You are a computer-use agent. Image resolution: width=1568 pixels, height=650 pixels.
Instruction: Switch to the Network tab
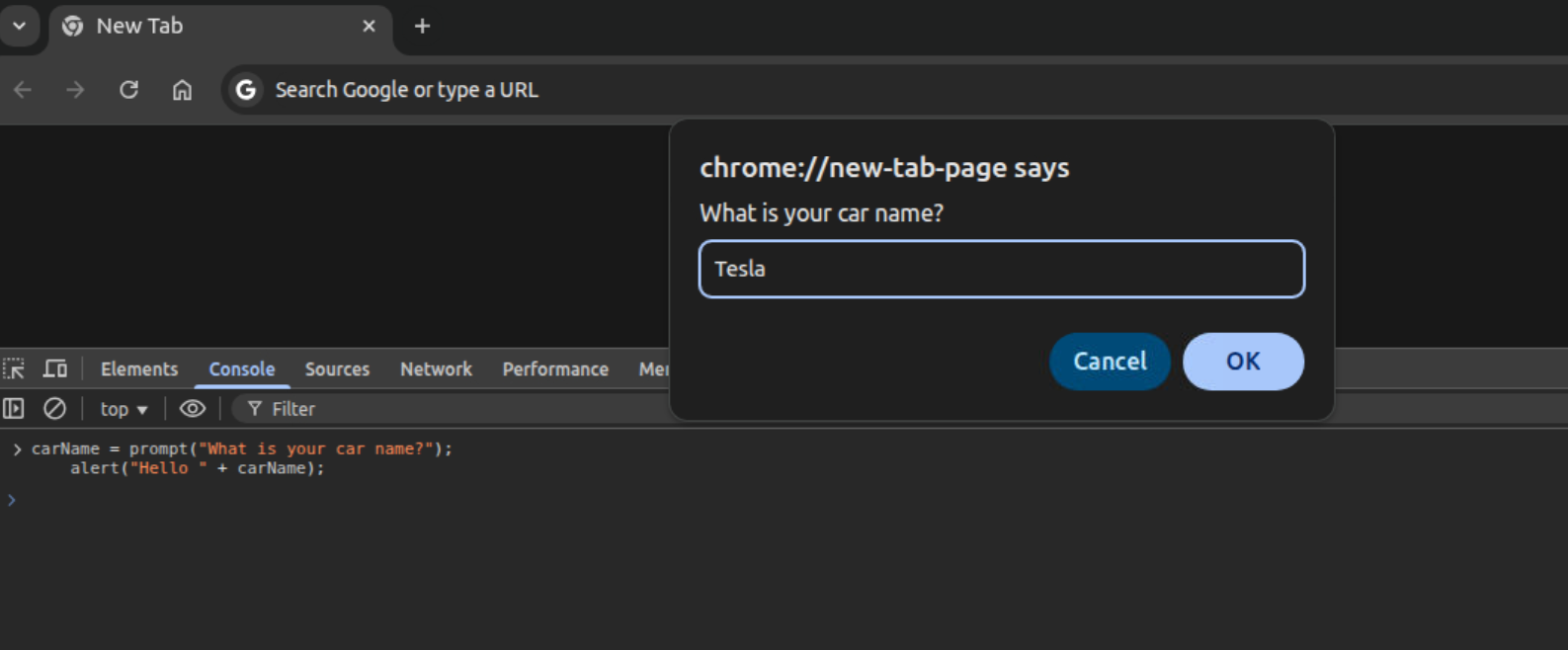pos(436,368)
